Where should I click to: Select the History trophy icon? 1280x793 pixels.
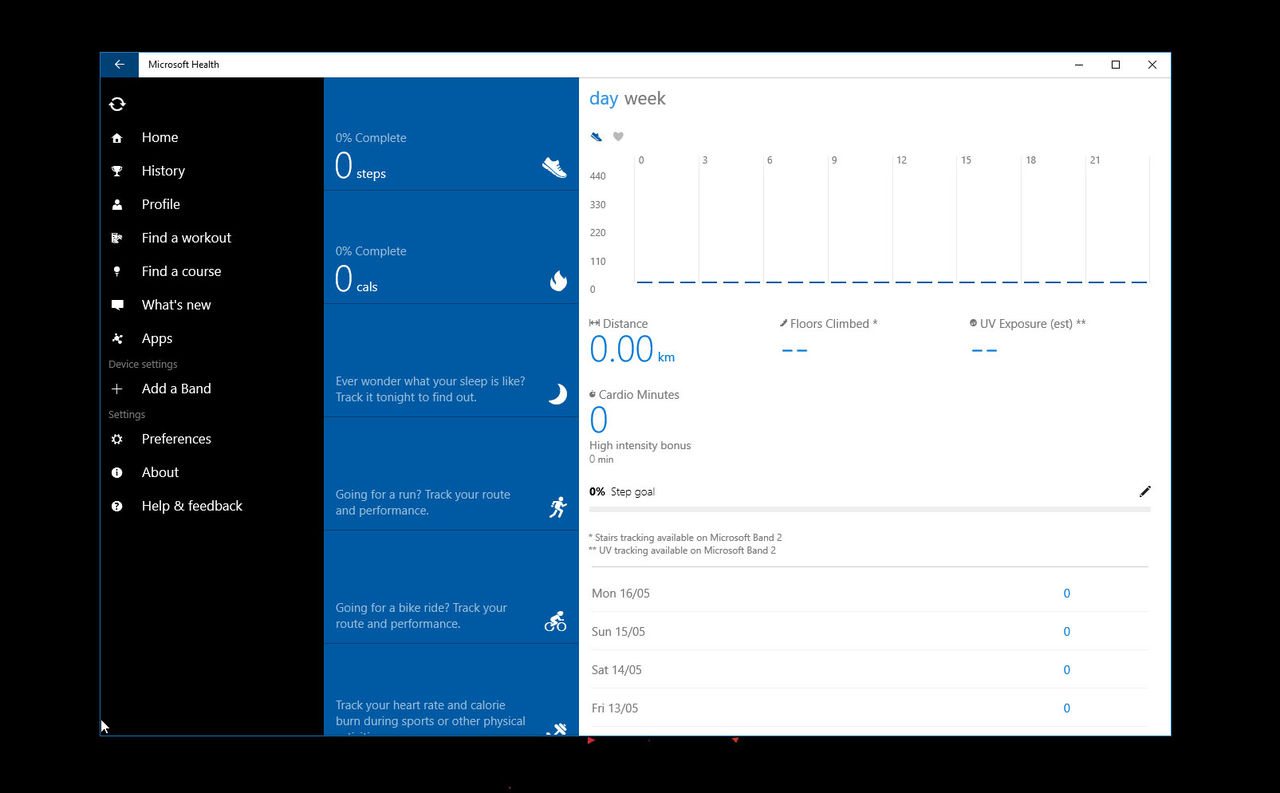[x=117, y=170]
